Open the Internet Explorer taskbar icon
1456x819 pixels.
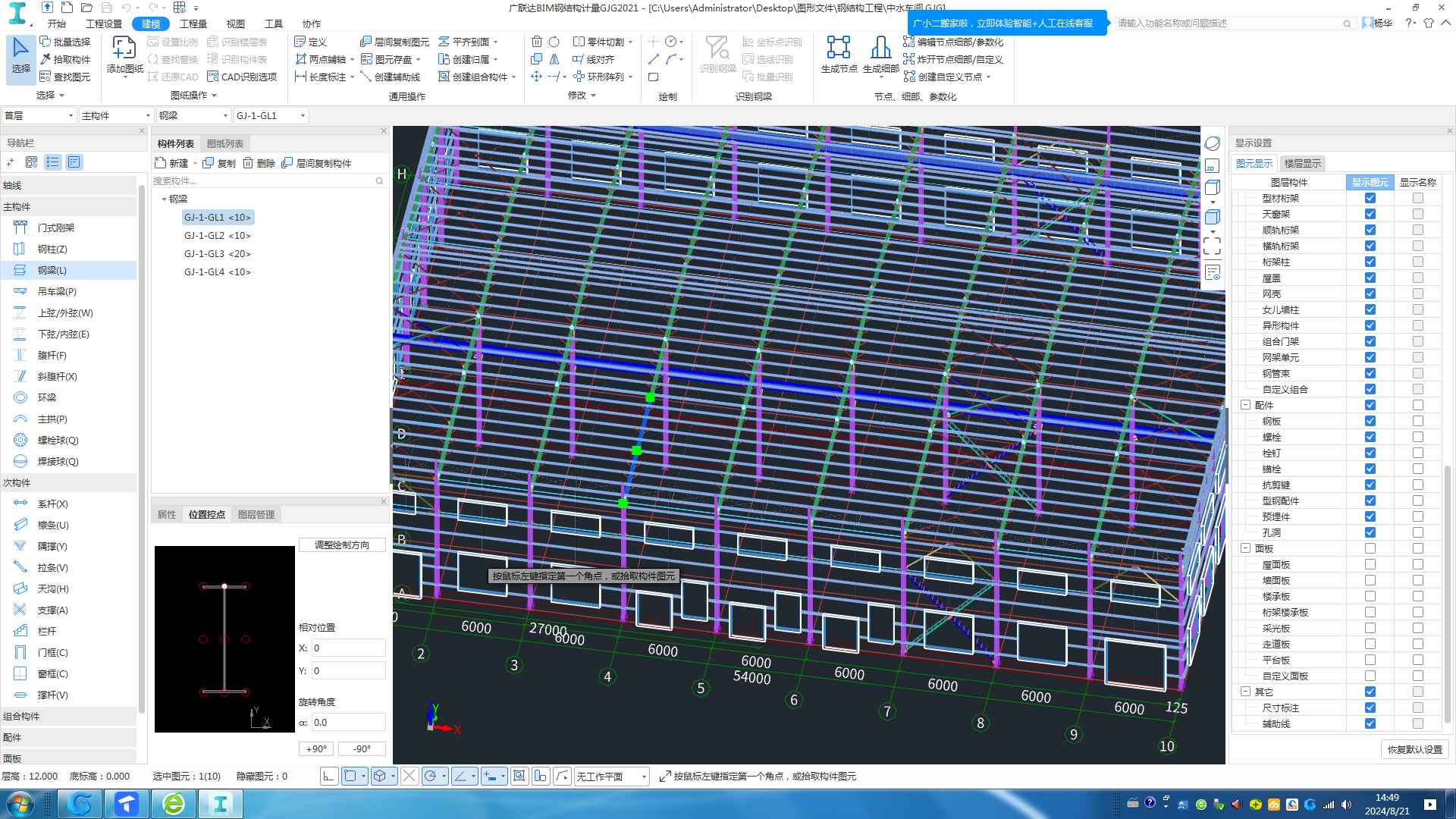pos(174,804)
